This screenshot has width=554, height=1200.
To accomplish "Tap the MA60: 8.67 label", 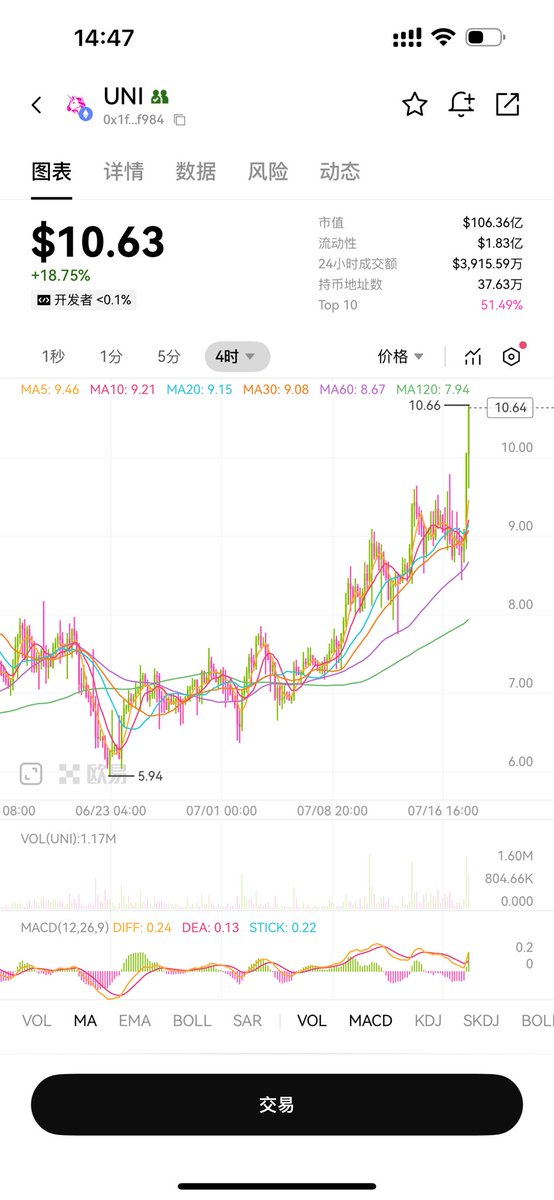I will point(352,389).
